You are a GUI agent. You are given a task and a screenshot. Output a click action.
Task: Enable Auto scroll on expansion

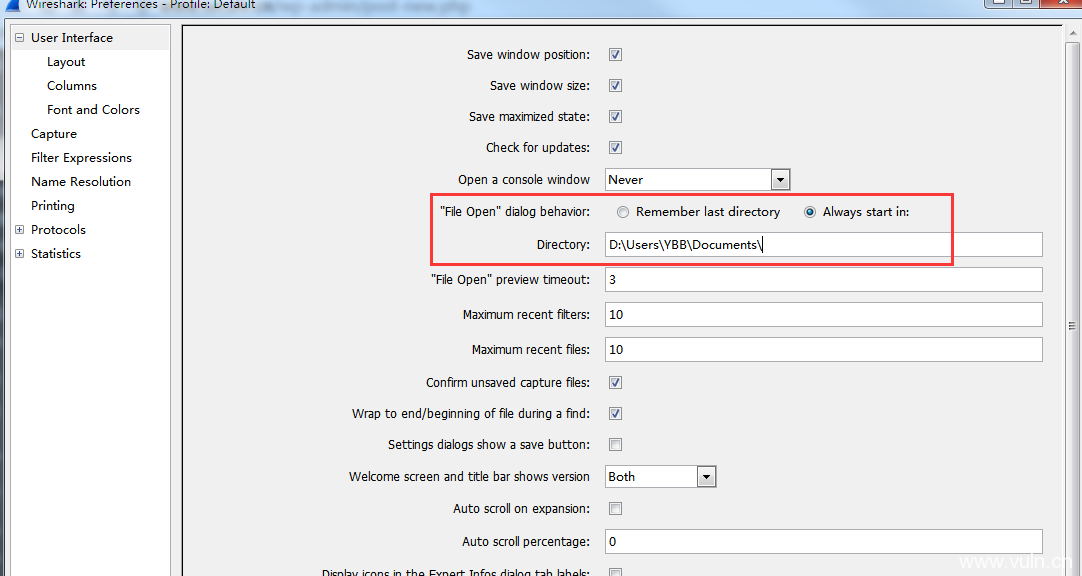click(x=616, y=508)
